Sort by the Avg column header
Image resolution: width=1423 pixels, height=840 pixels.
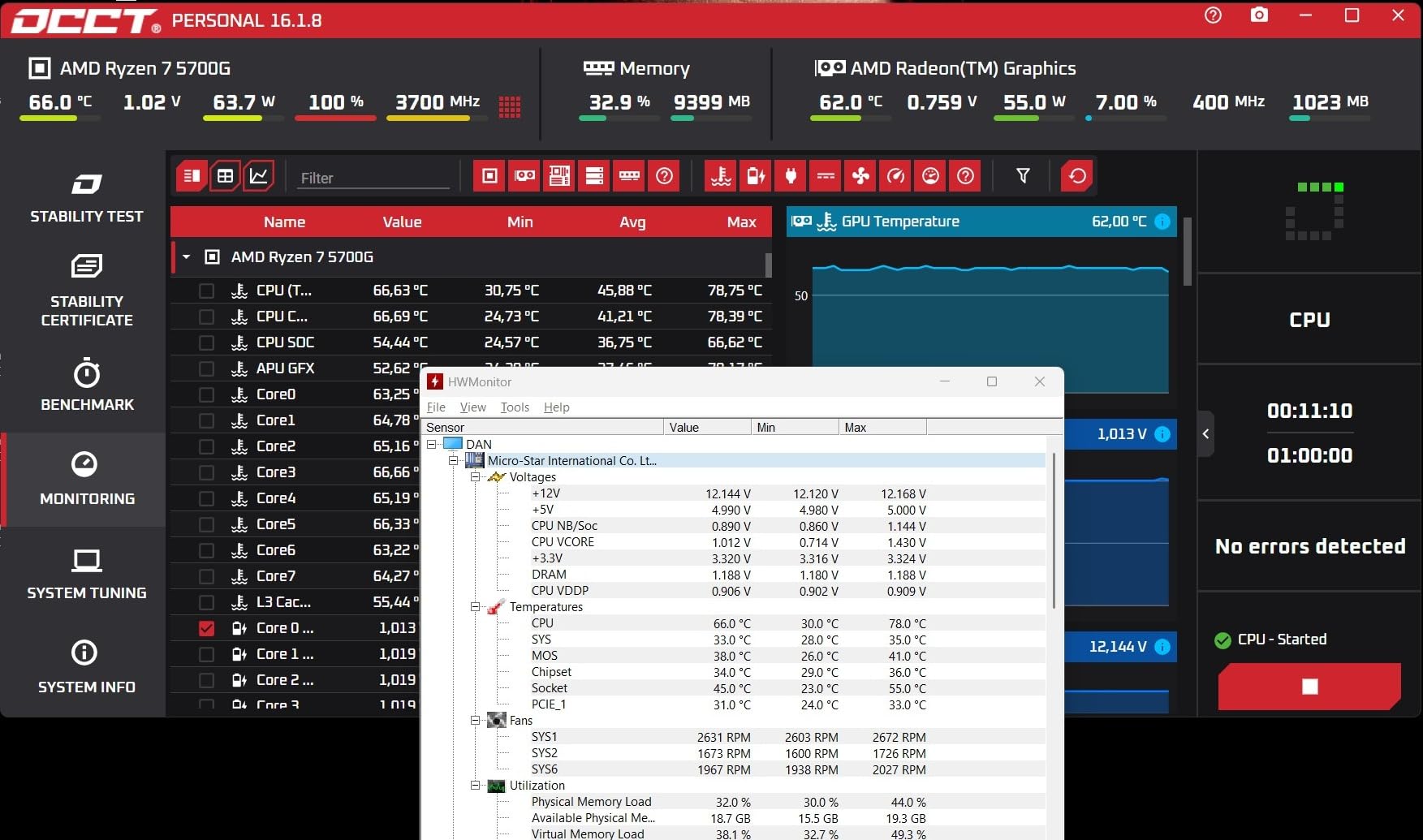pos(632,222)
